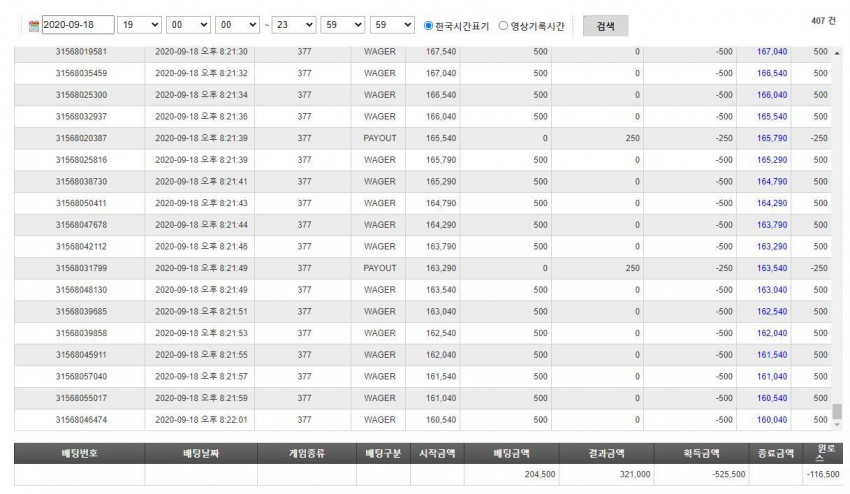Open the end hour dropdown showing 23
The image size is (850, 494).
tap(294, 25)
